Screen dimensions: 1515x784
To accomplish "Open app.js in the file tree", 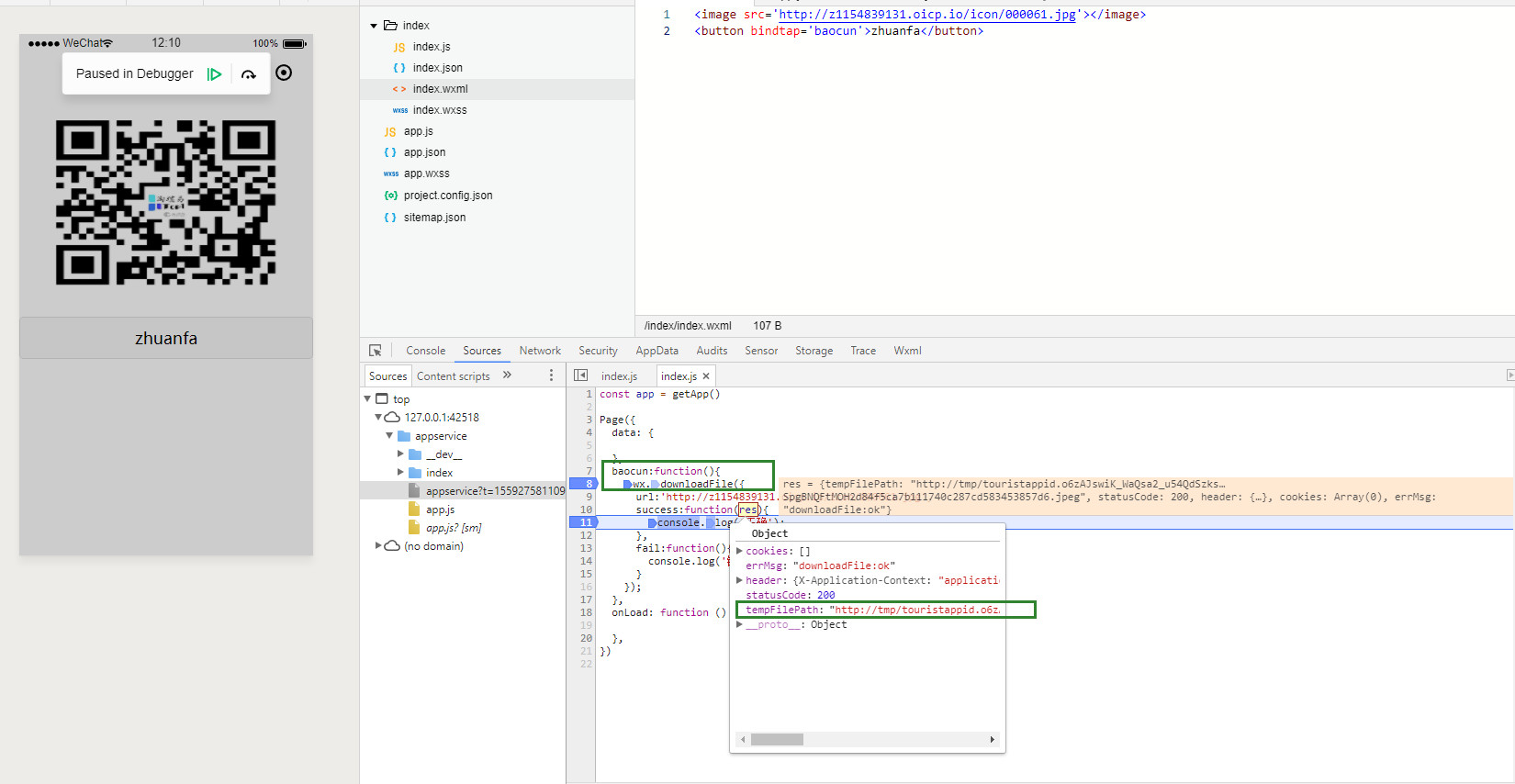I will [418, 131].
